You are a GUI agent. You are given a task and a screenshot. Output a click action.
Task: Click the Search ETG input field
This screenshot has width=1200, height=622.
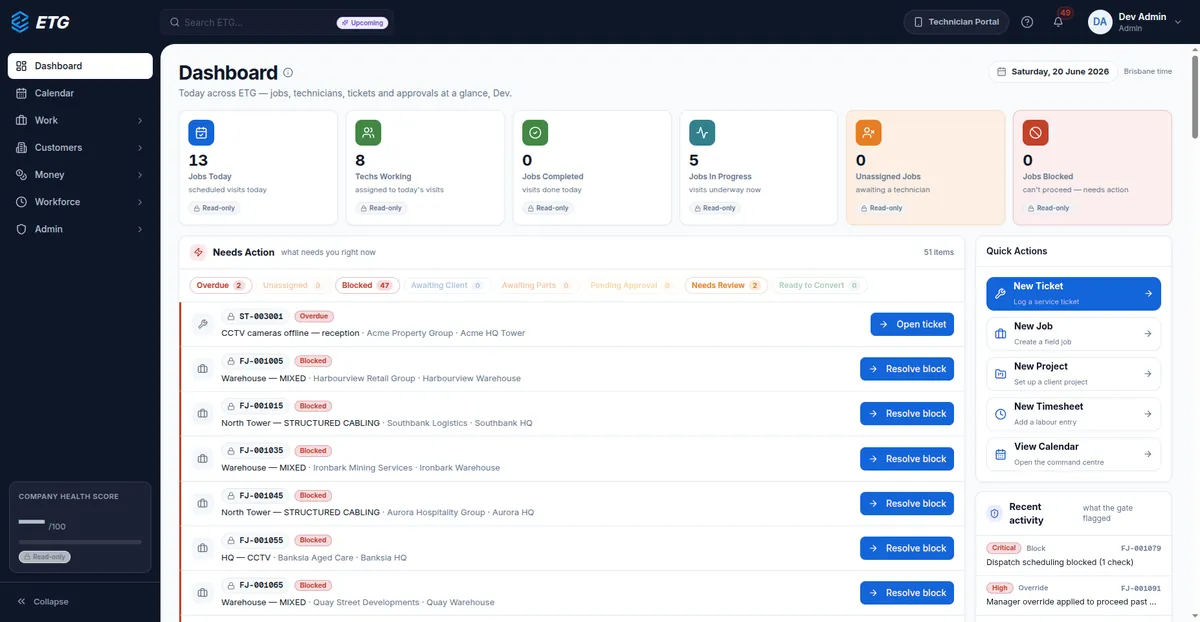click(x=277, y=22)
